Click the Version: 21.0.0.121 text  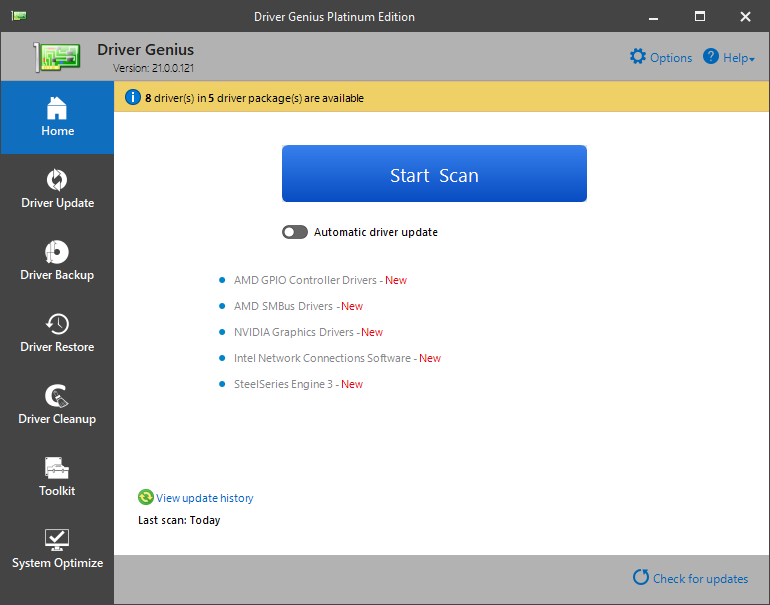pos(153,68)
